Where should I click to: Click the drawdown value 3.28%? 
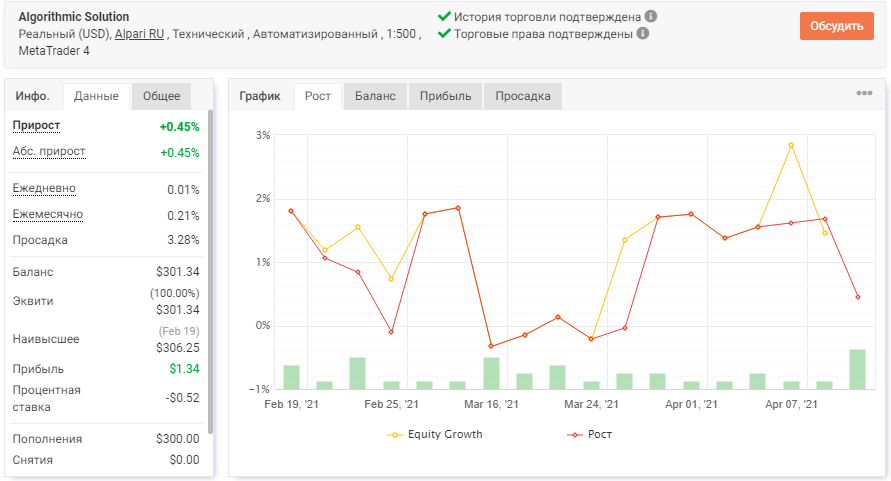pyautogui.click(x=183, y=240)
